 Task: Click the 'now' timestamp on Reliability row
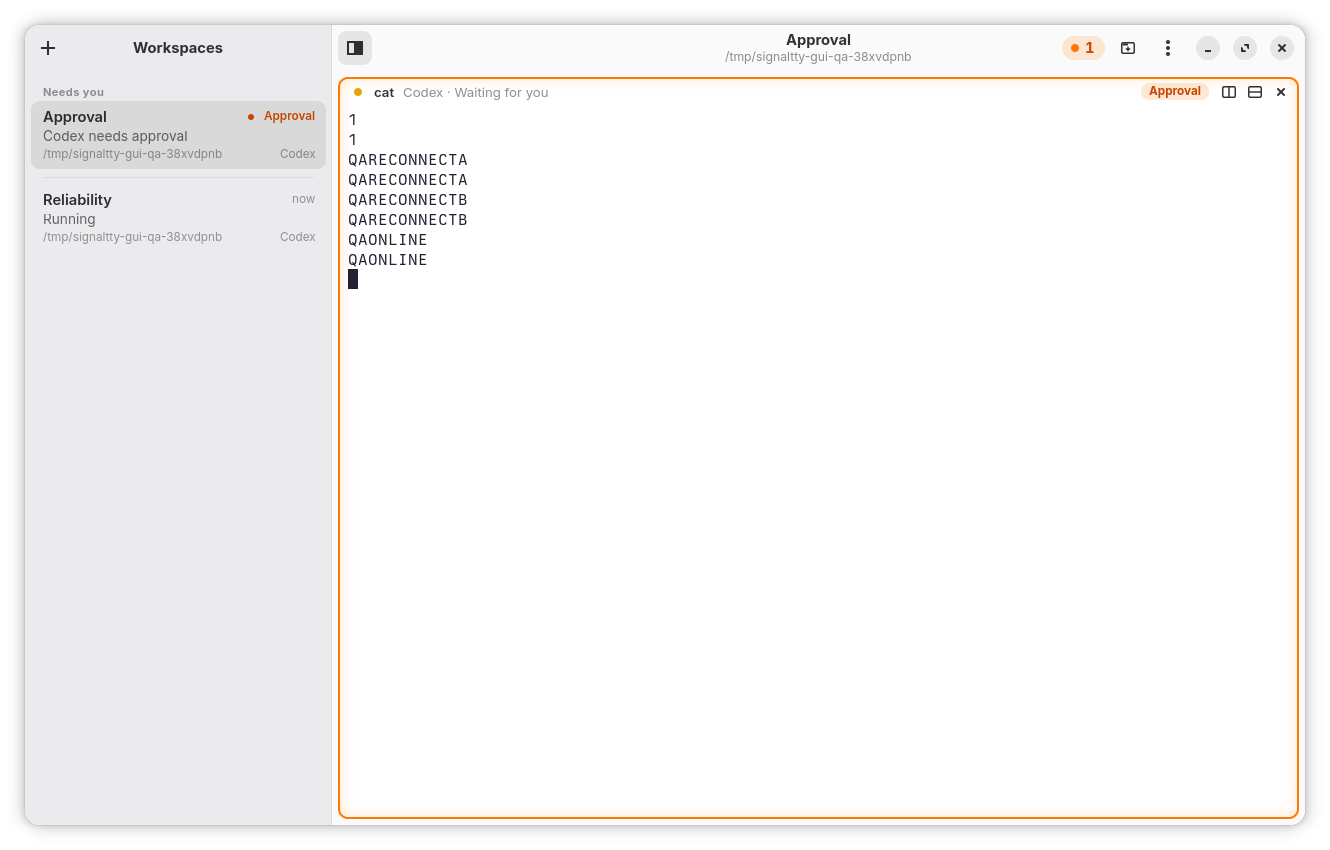coord(303,199)
